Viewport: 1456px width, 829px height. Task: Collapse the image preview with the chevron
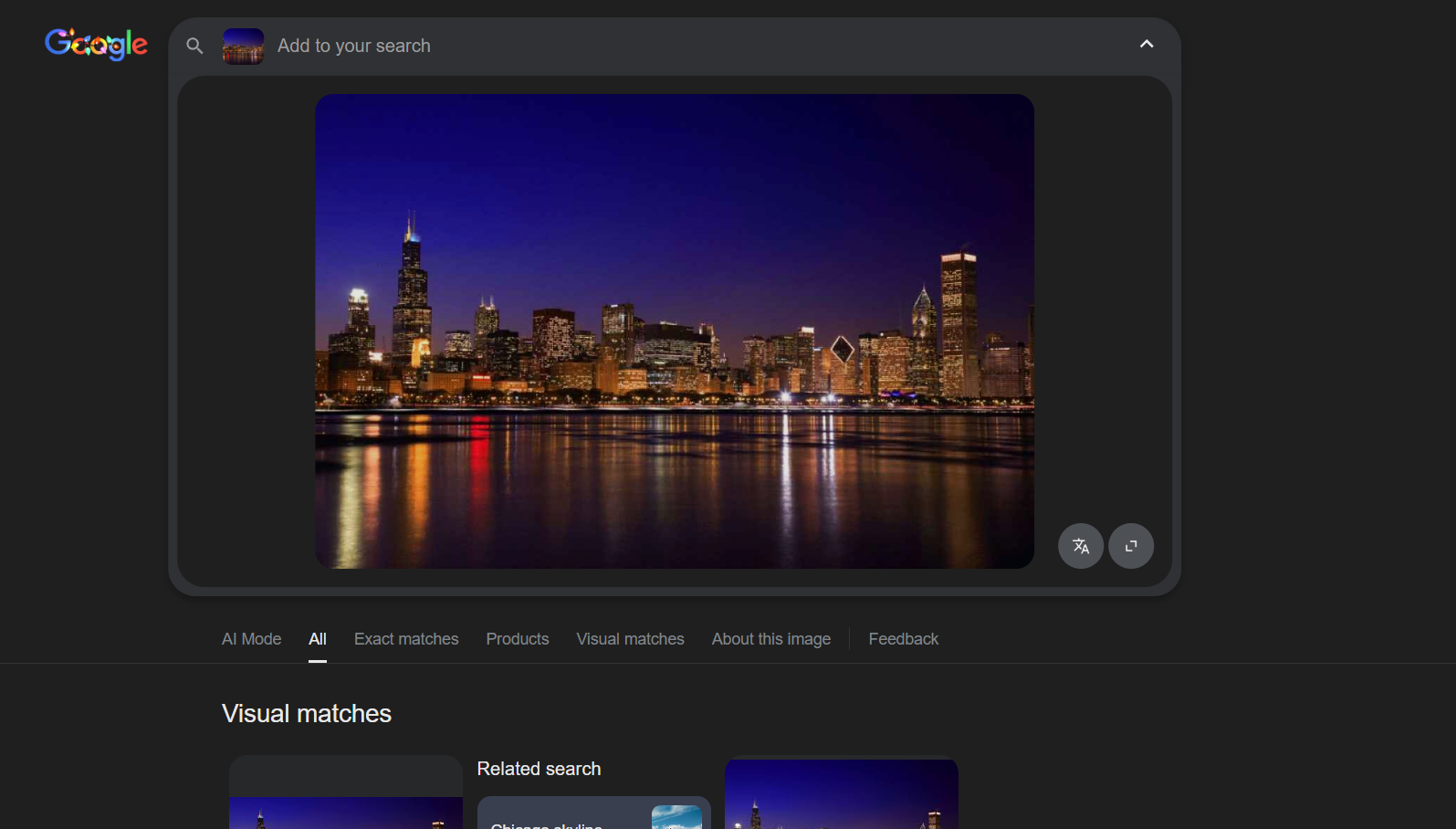(x=1147, y=44)
